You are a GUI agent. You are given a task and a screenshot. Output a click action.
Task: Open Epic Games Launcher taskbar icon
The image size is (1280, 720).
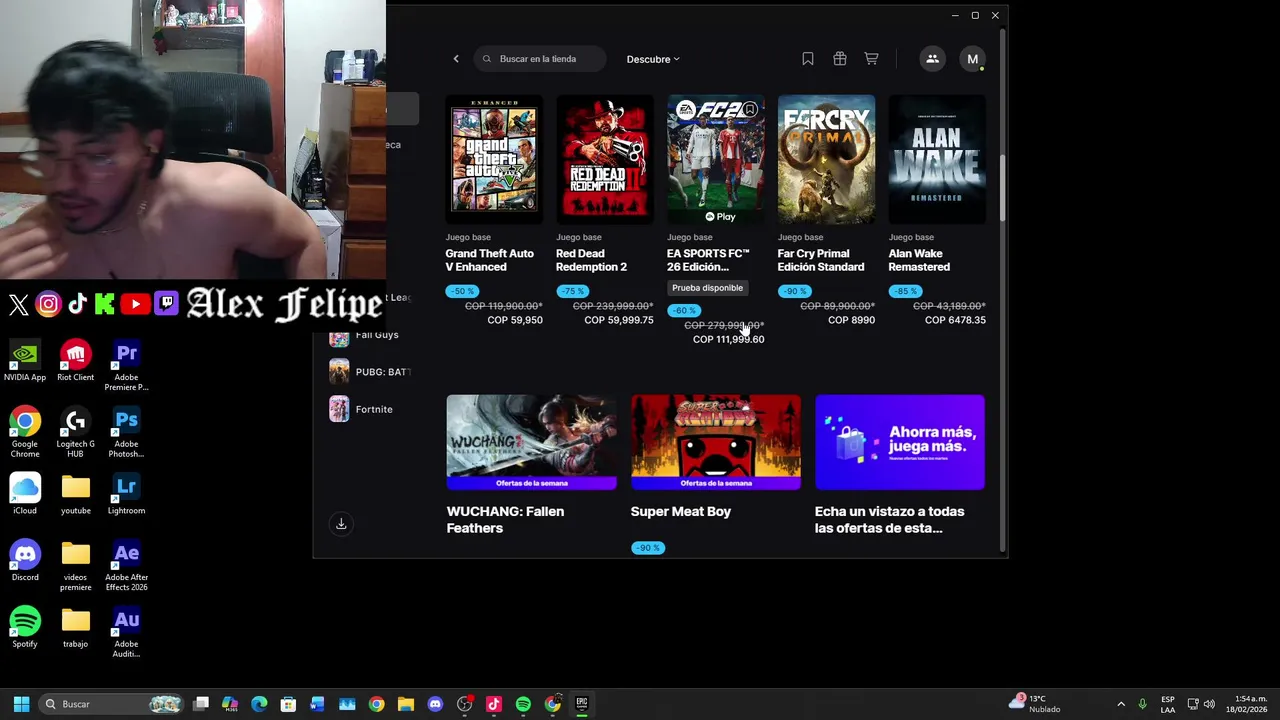[581, 704]
